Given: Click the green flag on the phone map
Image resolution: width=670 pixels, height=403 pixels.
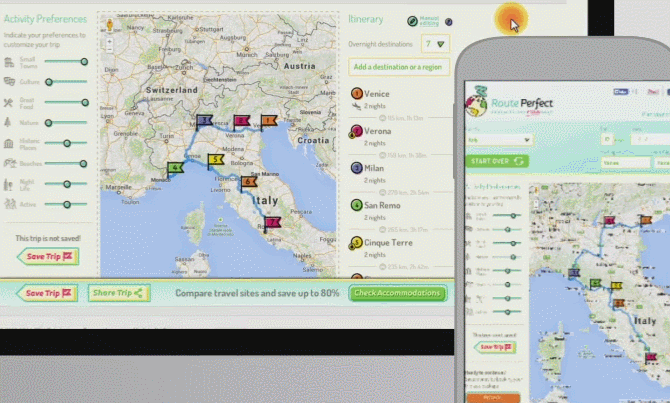Looking at the screenshot, I should click(x=595, y=284).
